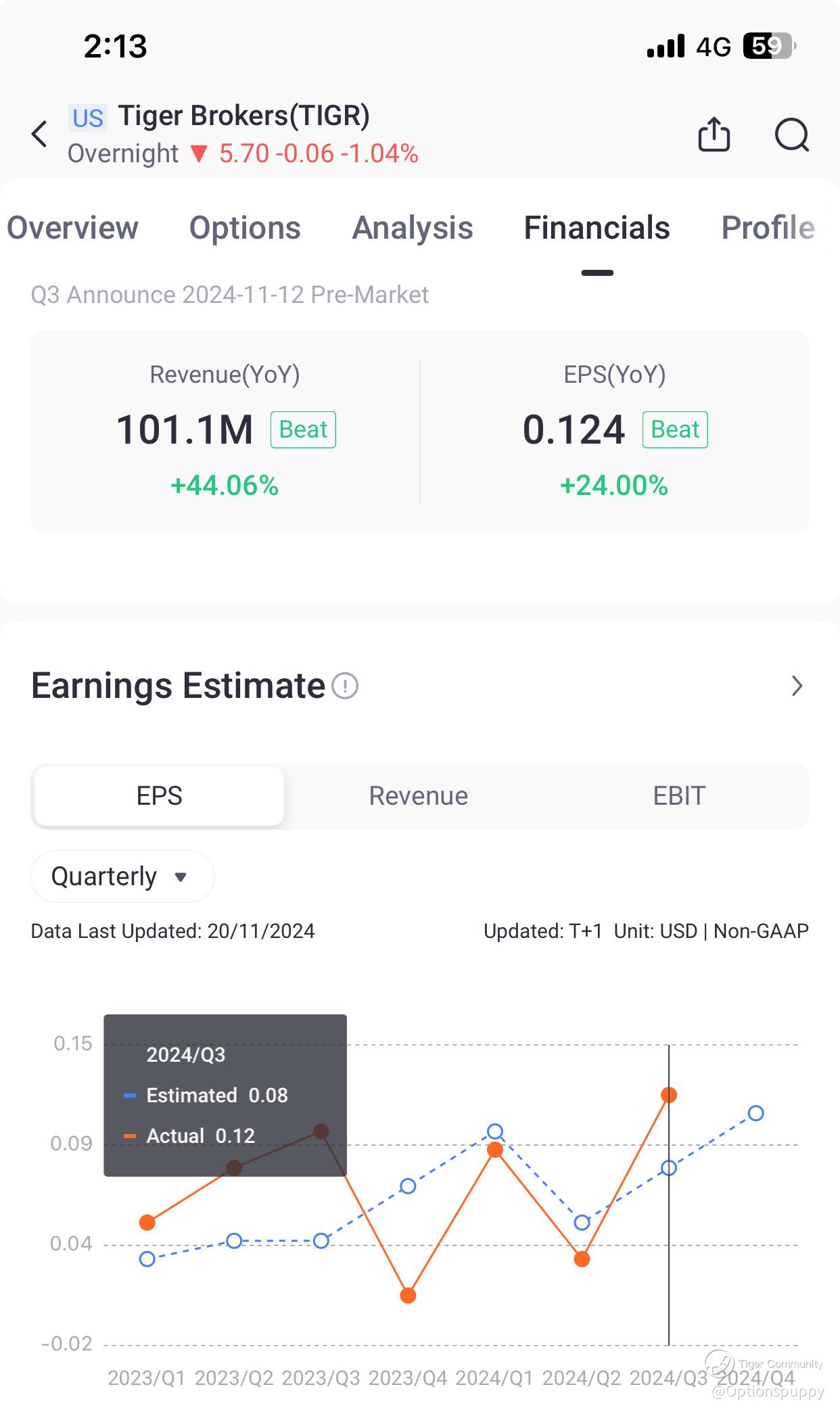Open the Quarterly period dropdown
The height and width of the screenshot is (1410, 840).
coord(122,876)
